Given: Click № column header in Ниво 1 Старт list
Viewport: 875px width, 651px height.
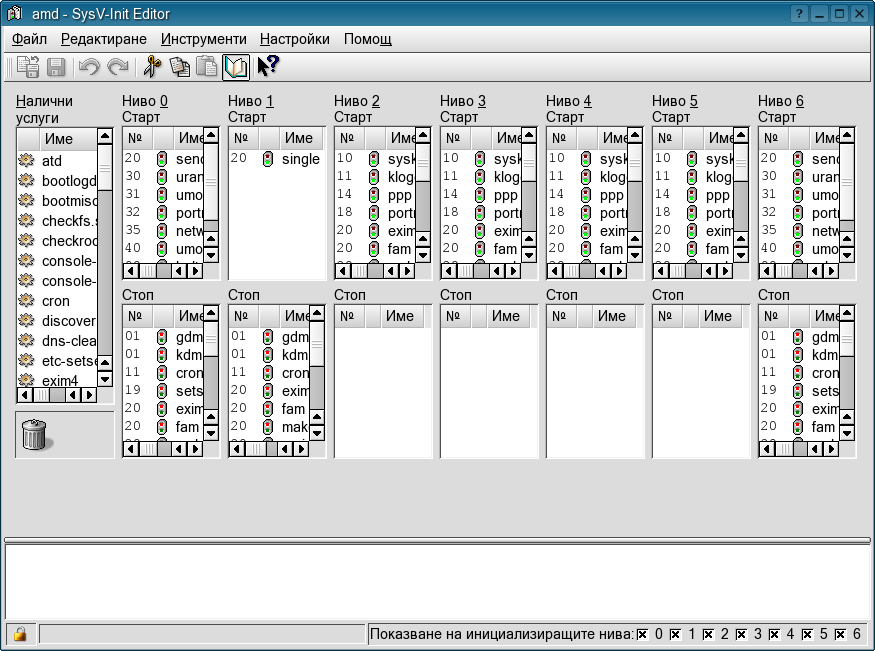Looking at the screenshot, I should 240,138.
